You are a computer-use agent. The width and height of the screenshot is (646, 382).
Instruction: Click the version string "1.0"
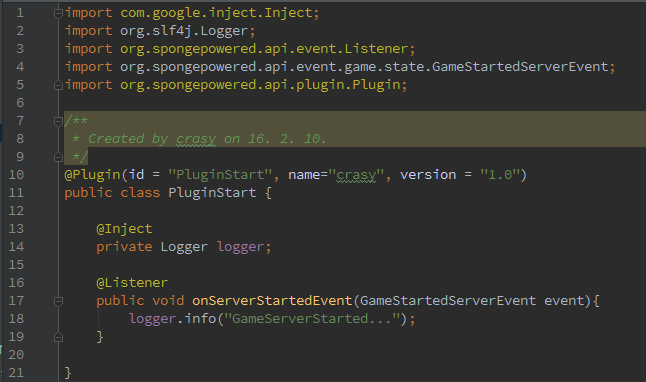coord(500,175)
